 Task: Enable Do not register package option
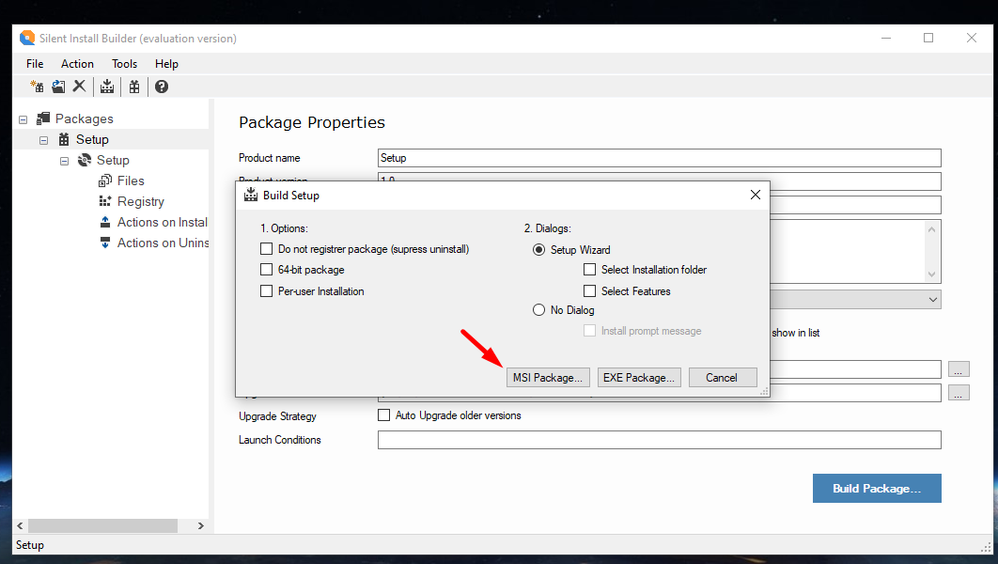266,249
